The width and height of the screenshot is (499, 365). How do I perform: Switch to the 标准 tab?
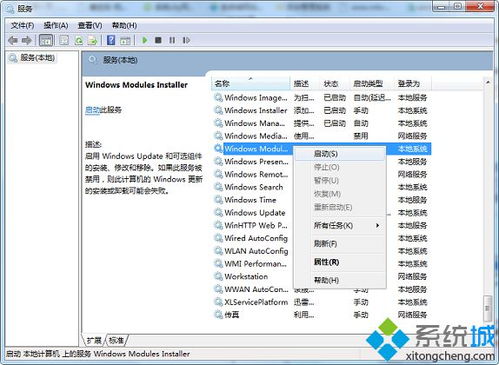(x=116, y=340)
